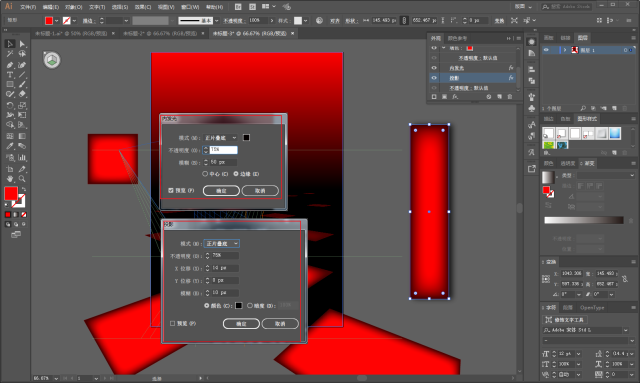640x383 pixels.
Task: Switch to the 图形样式 panel tab
Action: [x=587, y=119]
